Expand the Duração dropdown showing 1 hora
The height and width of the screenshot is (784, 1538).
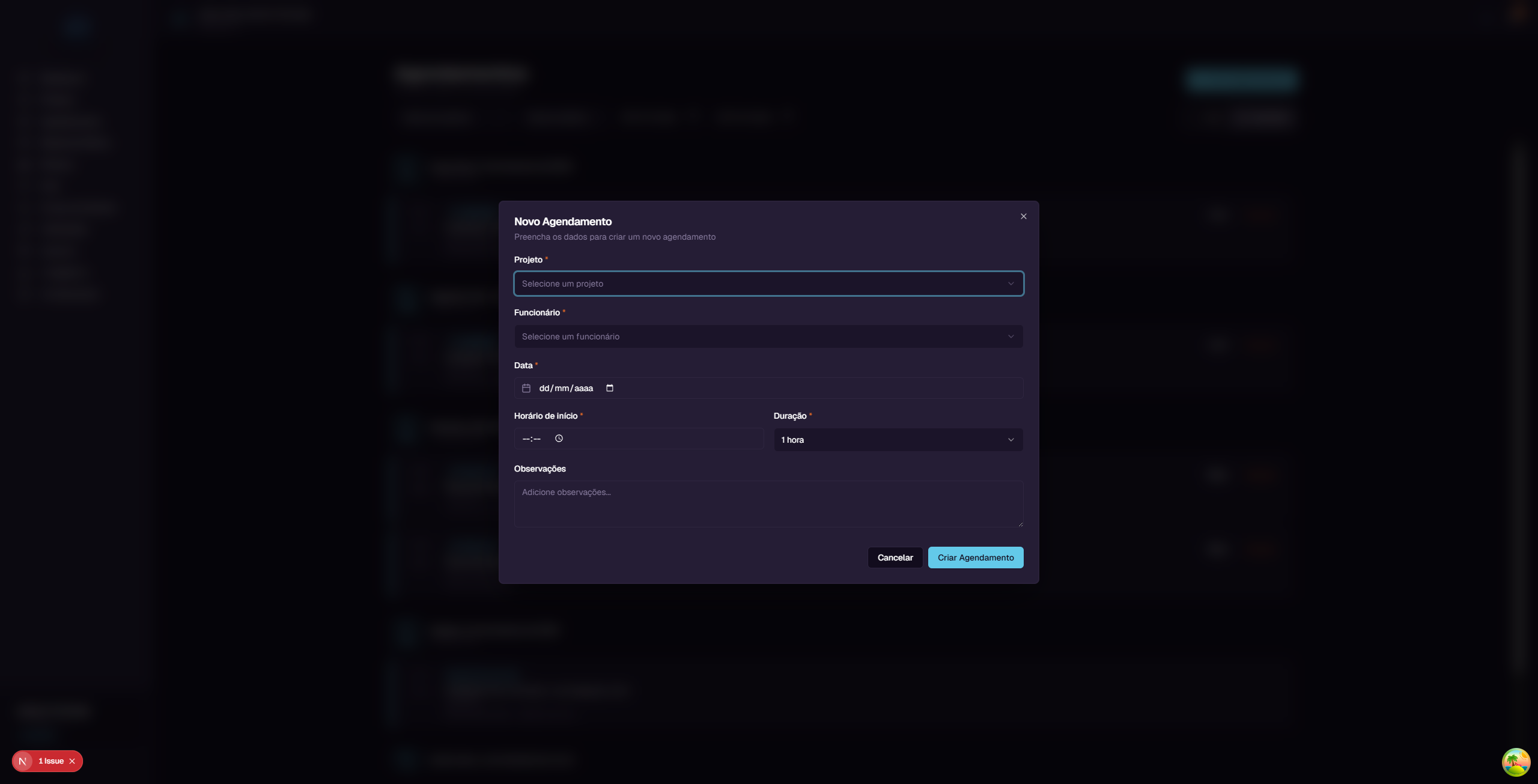tap(898, 439)
